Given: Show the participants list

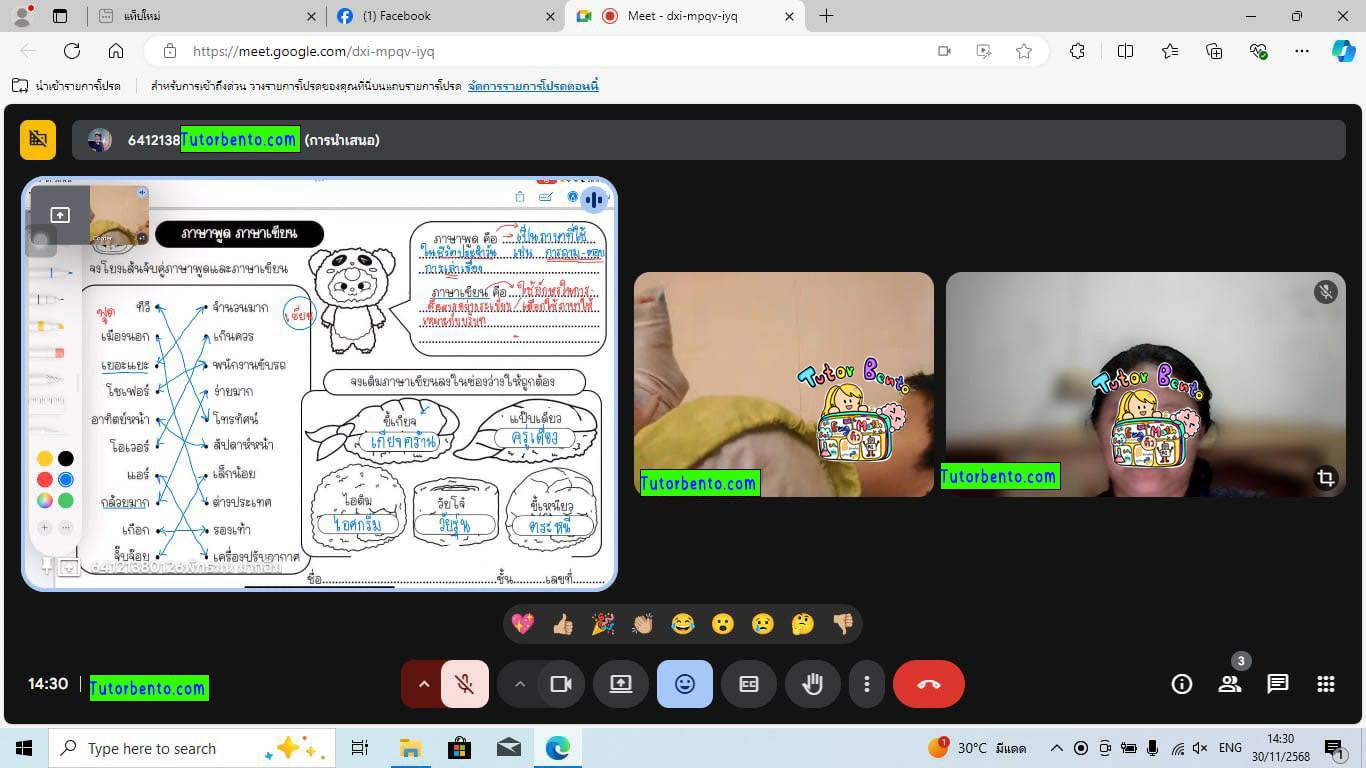Looking at the screenshot, I should click(x=1229, y=684).
